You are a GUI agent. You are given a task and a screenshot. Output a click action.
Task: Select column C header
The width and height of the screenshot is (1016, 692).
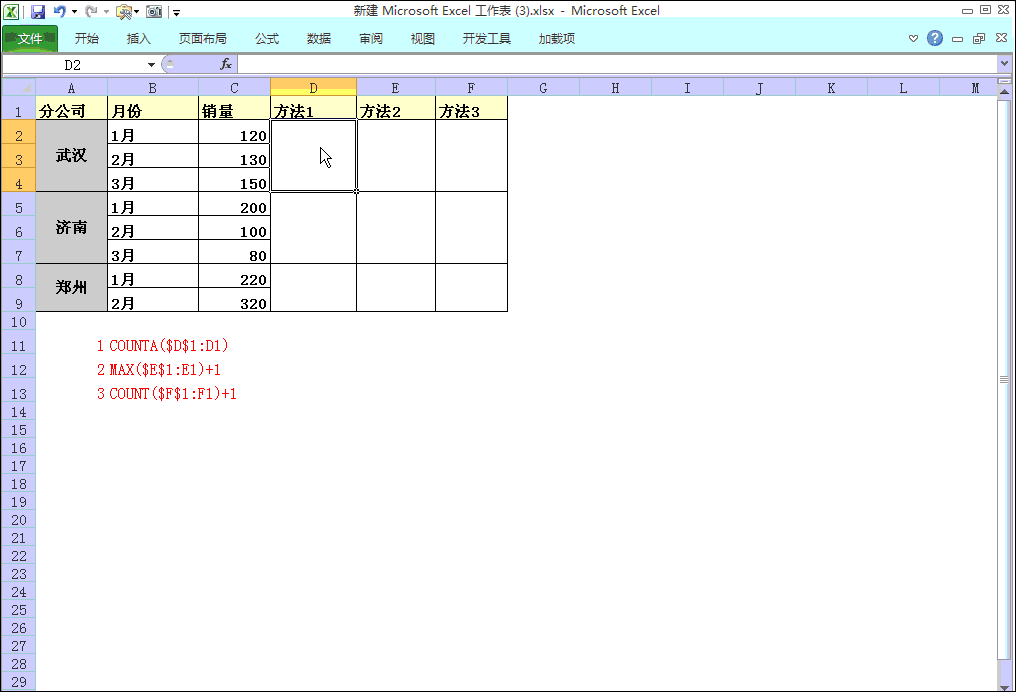click(234, 87)
